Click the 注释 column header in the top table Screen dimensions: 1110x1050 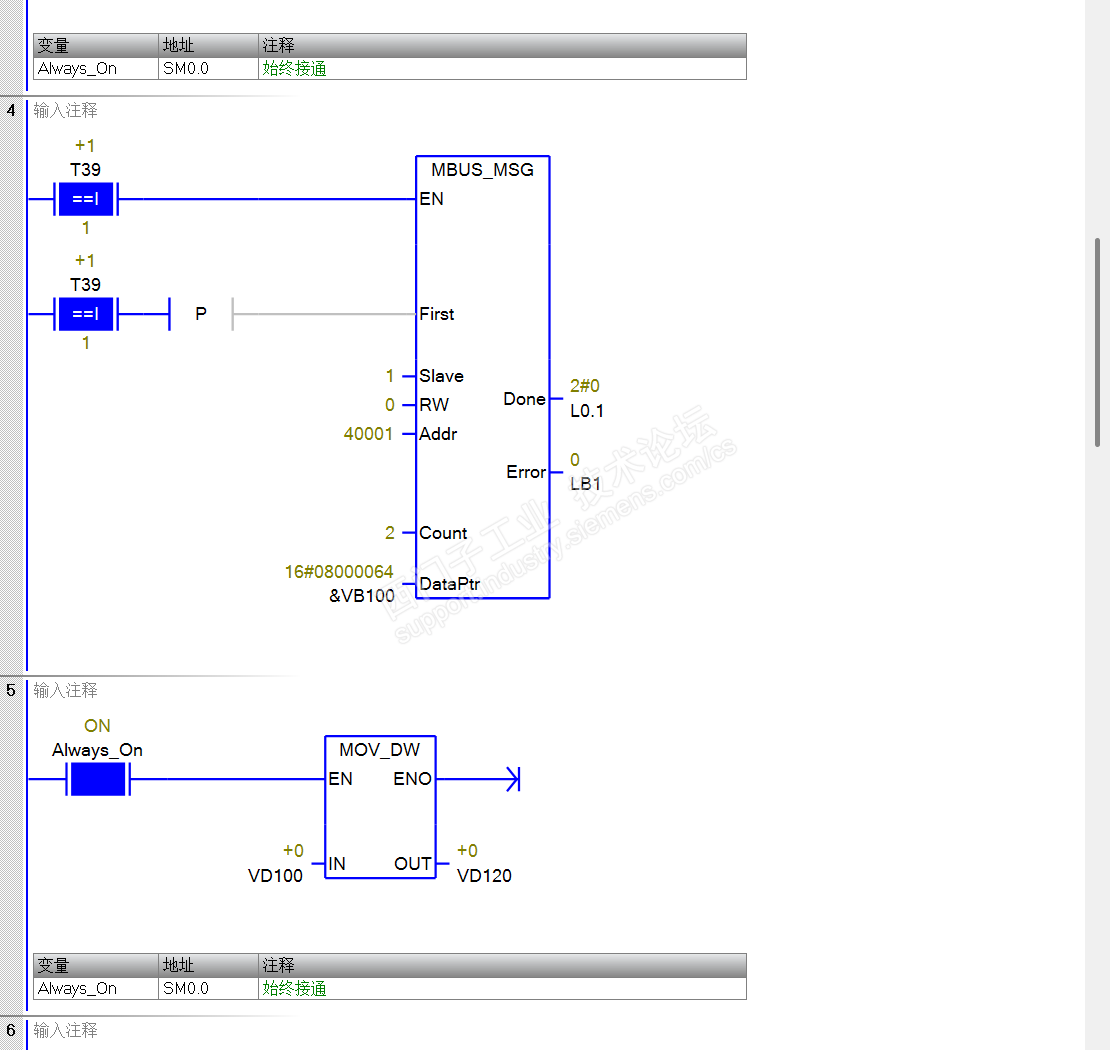(502, 45)
